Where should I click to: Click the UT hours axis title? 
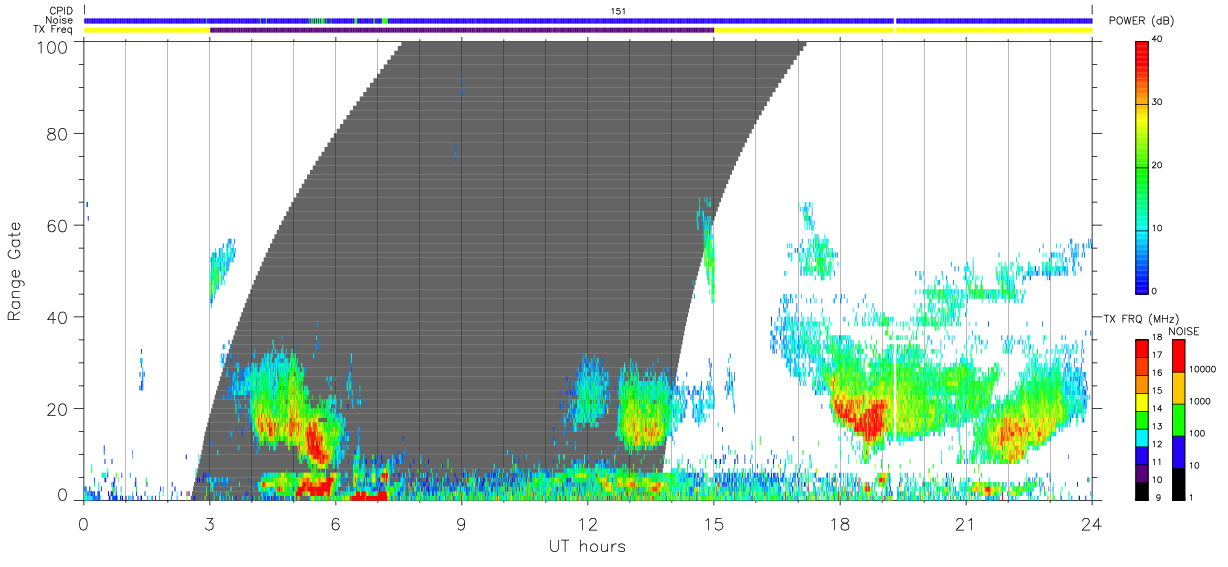(587, 546)
